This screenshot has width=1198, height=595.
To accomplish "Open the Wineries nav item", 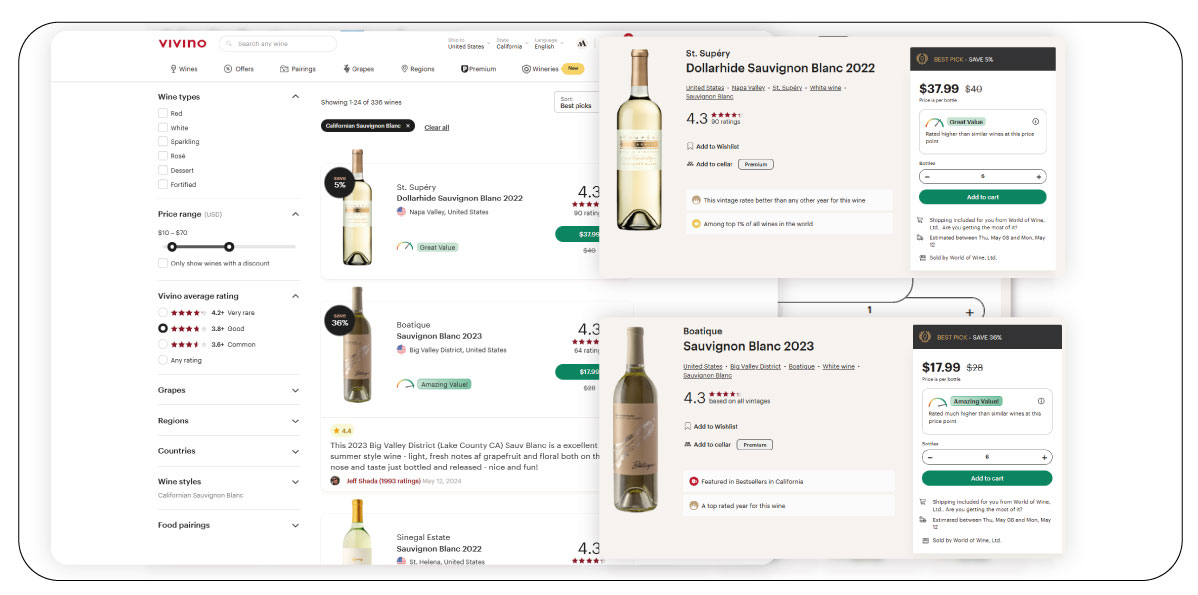I will coord(540,69).
